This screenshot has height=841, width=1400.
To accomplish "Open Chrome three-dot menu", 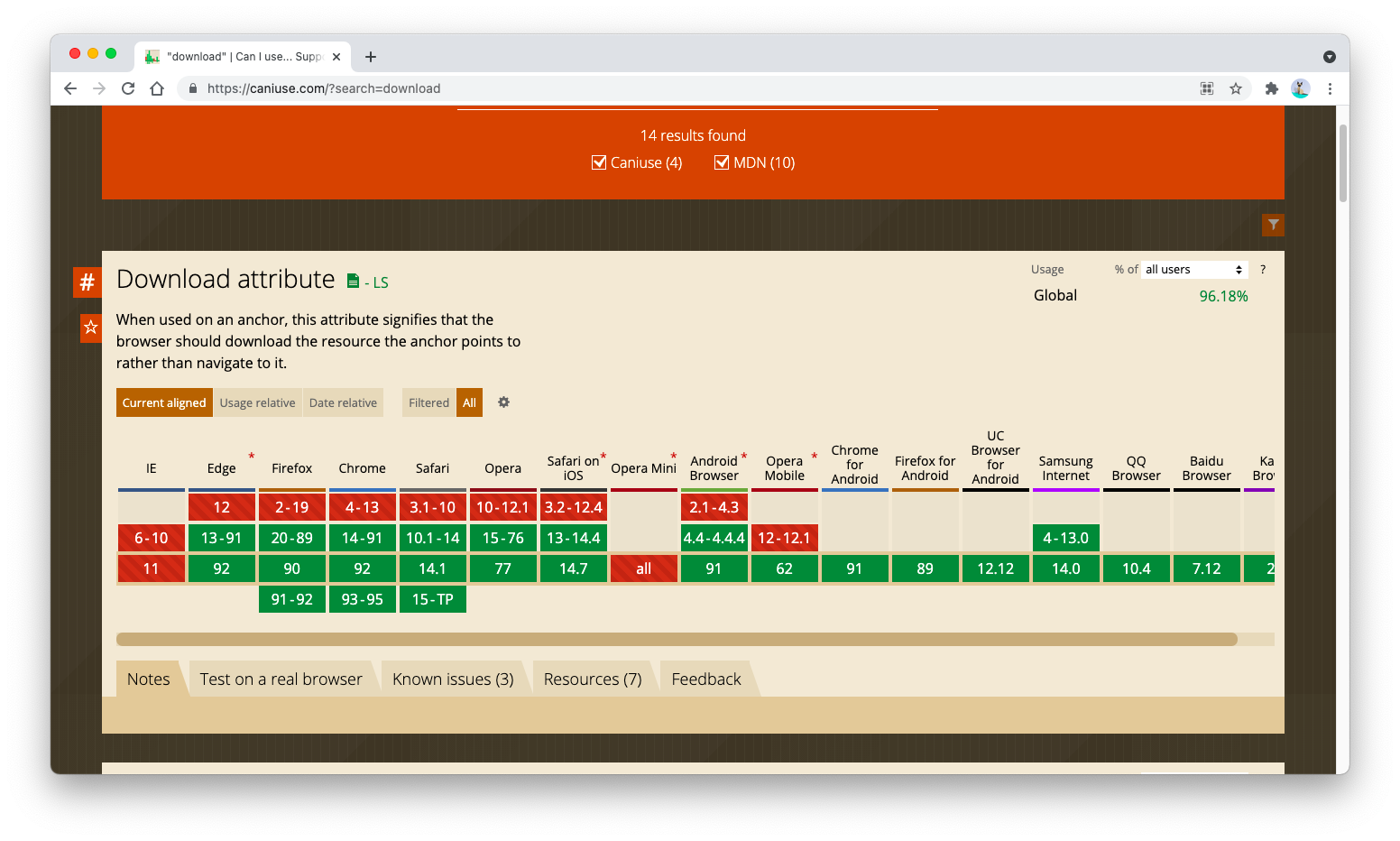I will pyautogui.click(x=1330, y=88).
